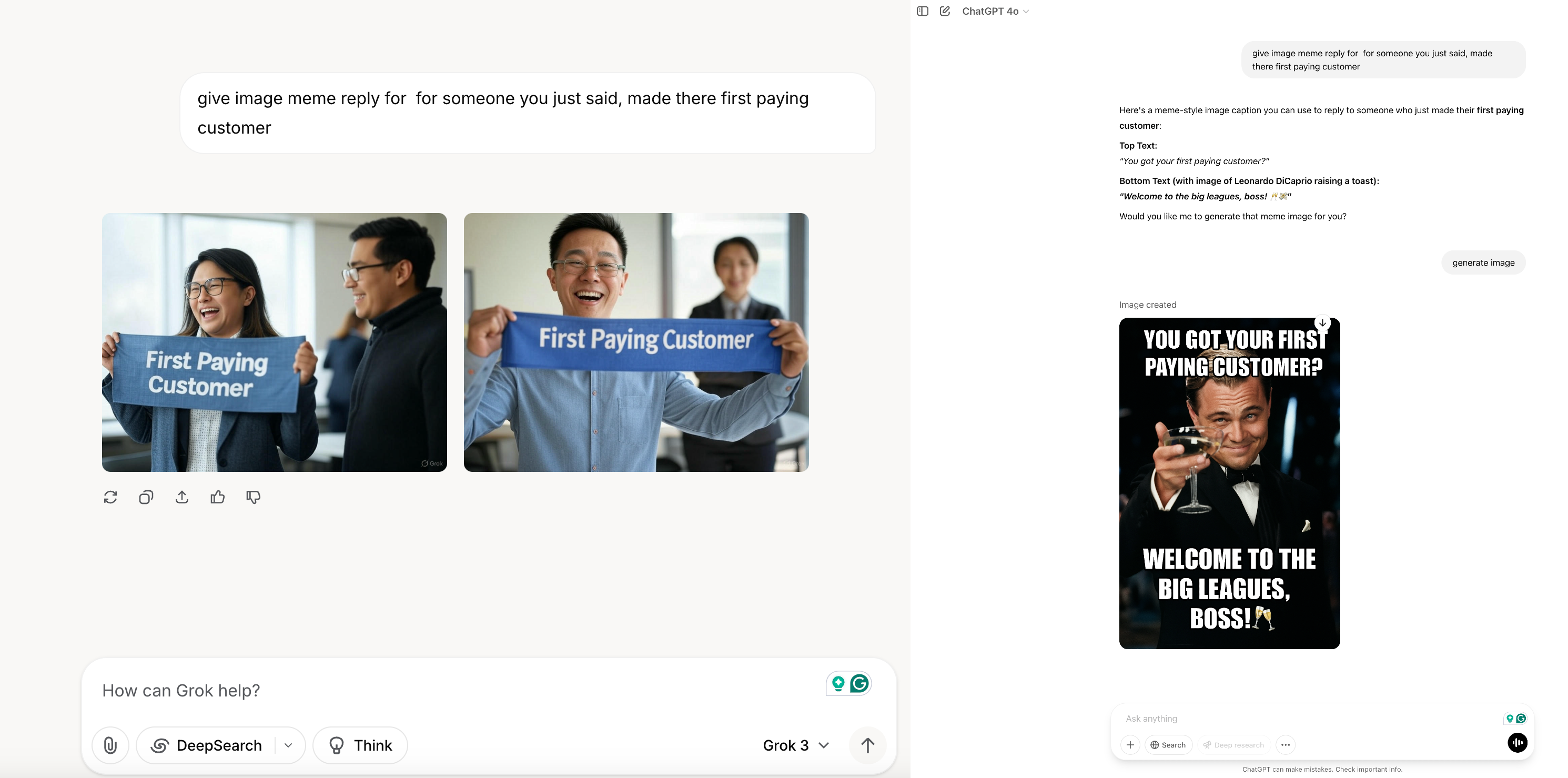Expand the DeepSearch options chevron

[289, 745]
